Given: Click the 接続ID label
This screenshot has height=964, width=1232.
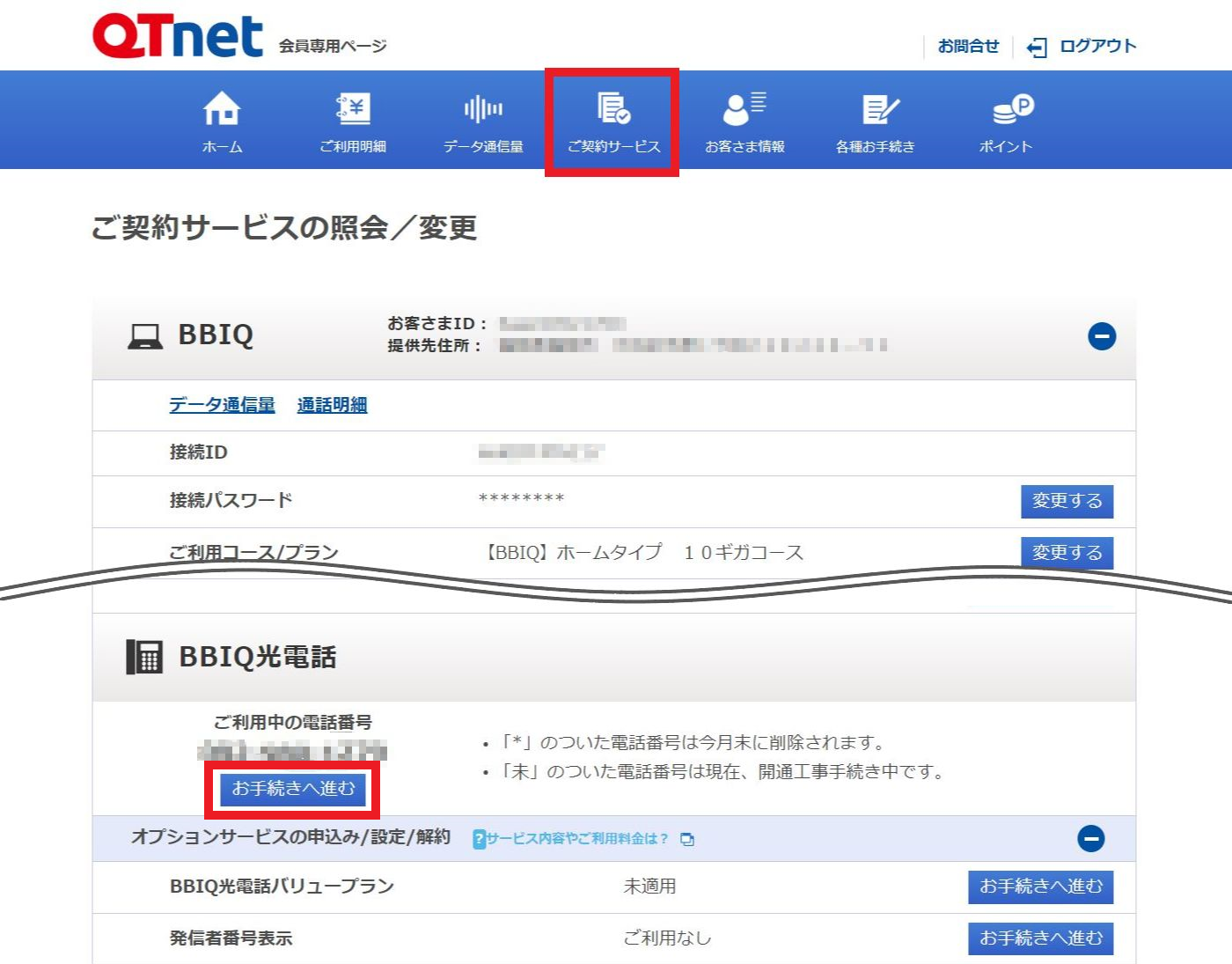Looking at the screenshot, I should point(198,453).
